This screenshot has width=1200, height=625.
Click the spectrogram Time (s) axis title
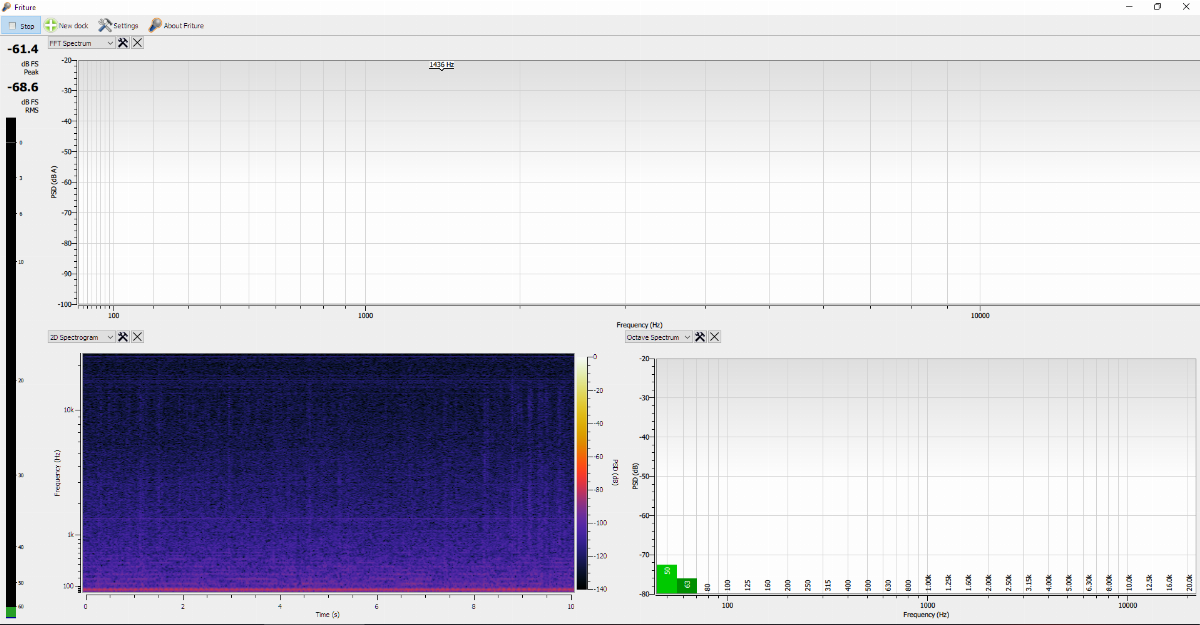pos(328,614)
